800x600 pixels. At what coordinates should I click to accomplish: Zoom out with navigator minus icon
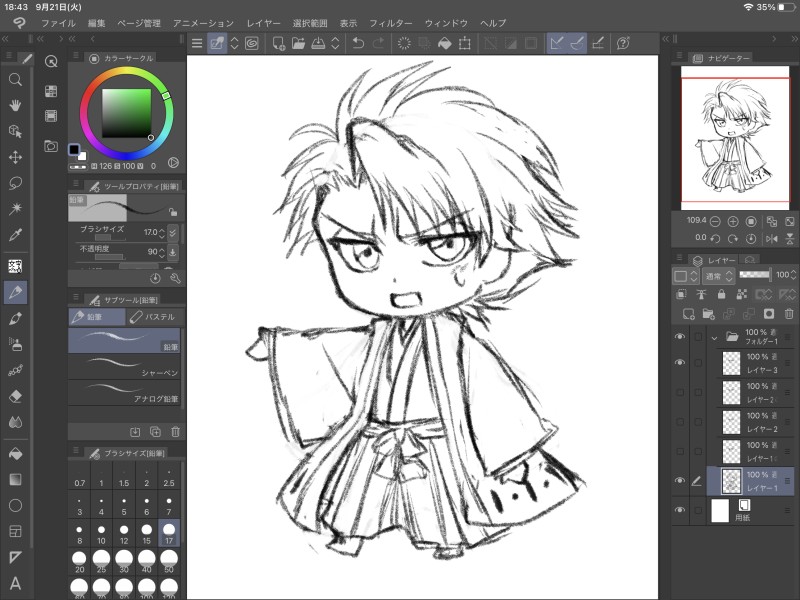pyautogui.click(x=715, y=221)
